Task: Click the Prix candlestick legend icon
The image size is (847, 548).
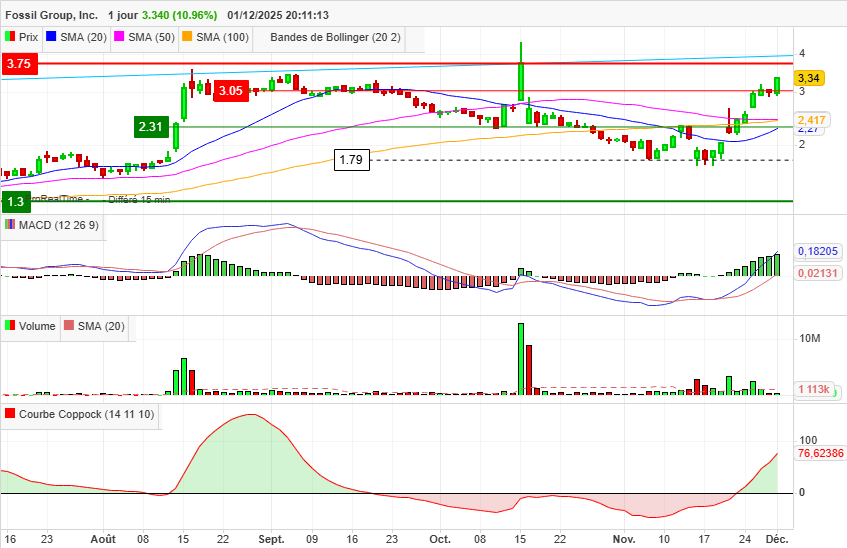Action: coord(10,37)
